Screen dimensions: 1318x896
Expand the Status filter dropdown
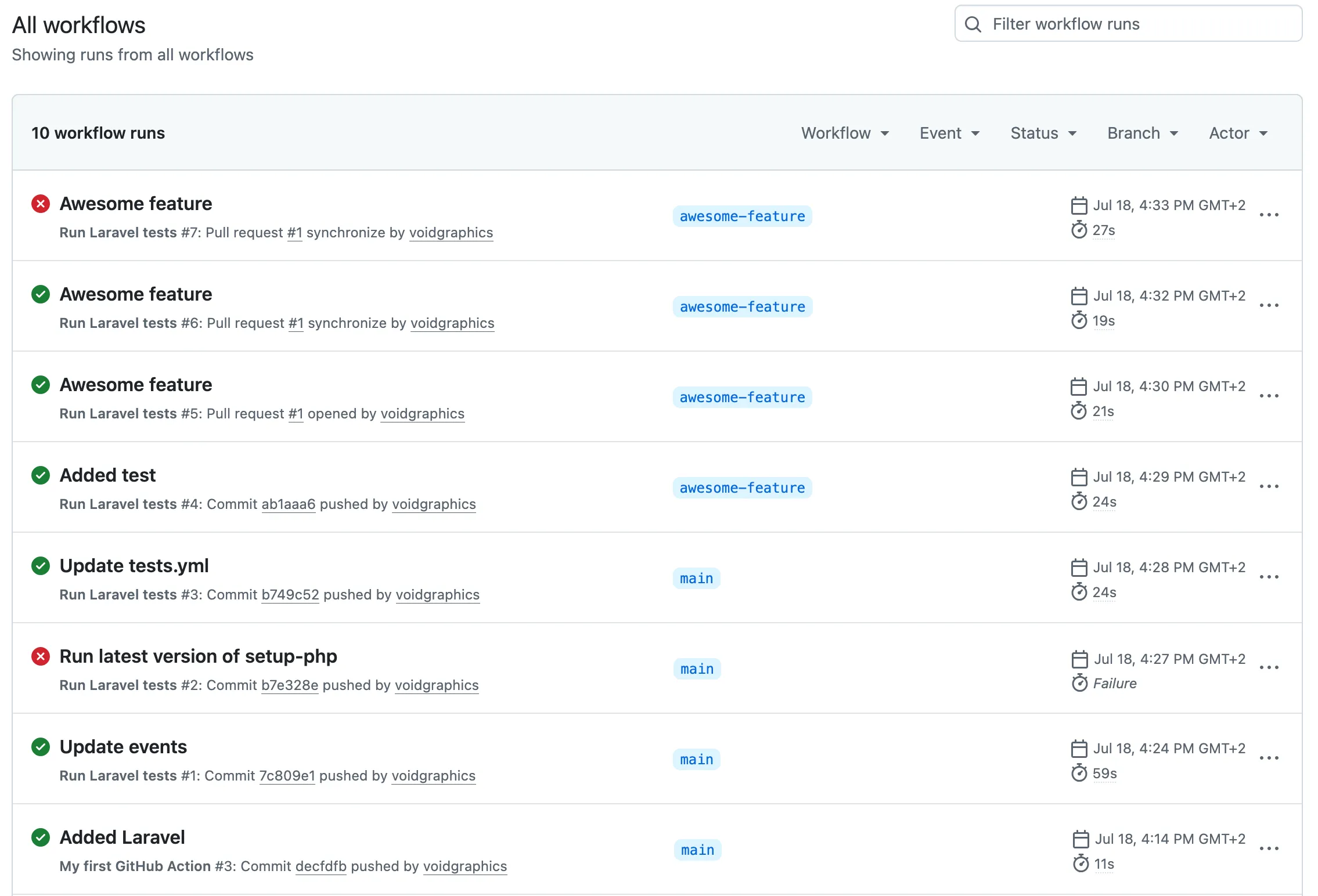coord(1044,133)
